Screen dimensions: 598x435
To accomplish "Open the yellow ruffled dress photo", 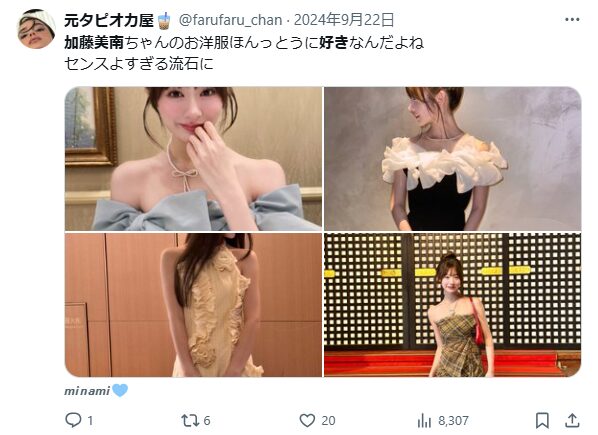I will (x=193, y=305).
